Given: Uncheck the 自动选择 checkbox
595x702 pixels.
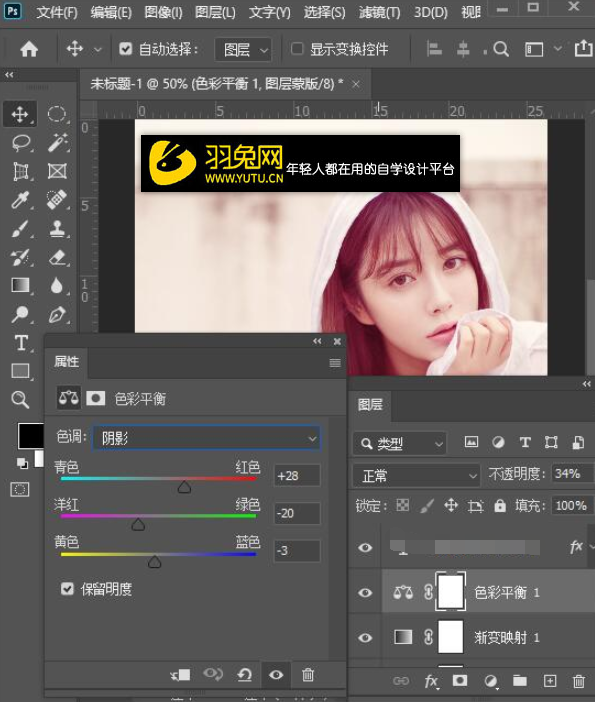Looking at the screenshot, I should pos(126,49).
